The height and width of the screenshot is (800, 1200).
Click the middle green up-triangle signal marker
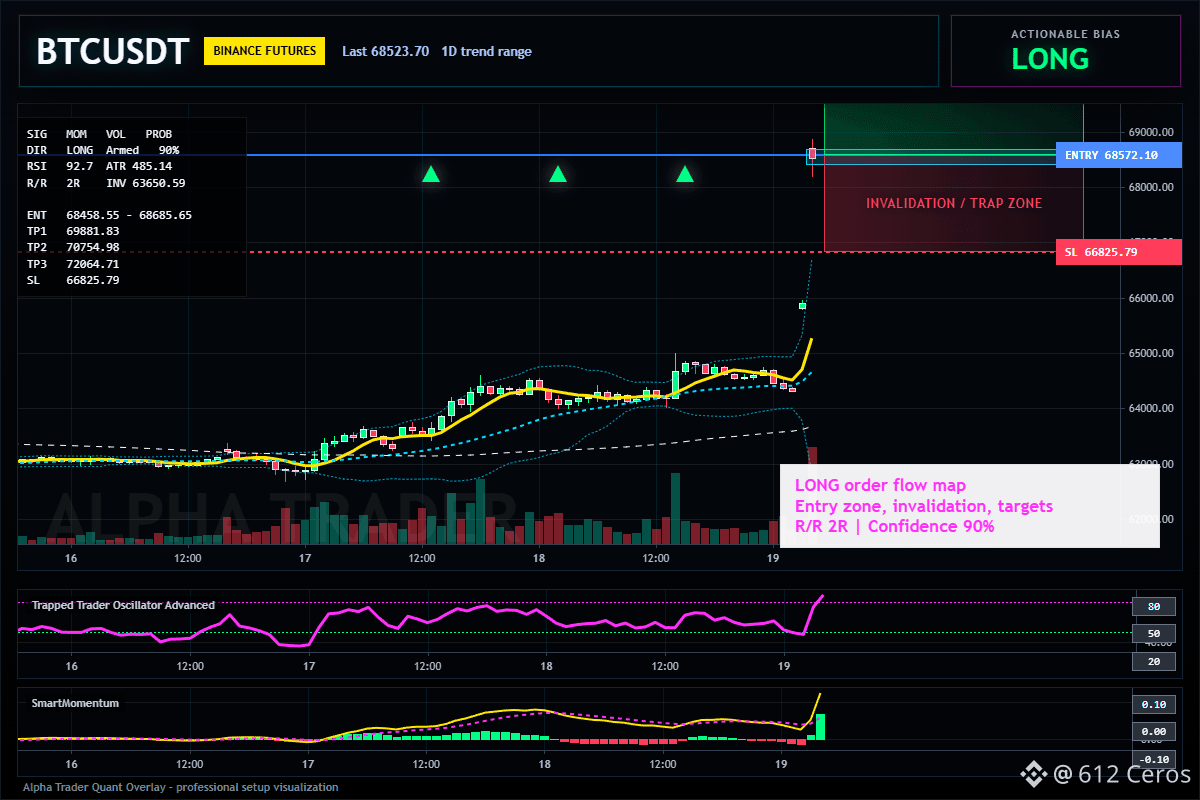tap(558, 174)
